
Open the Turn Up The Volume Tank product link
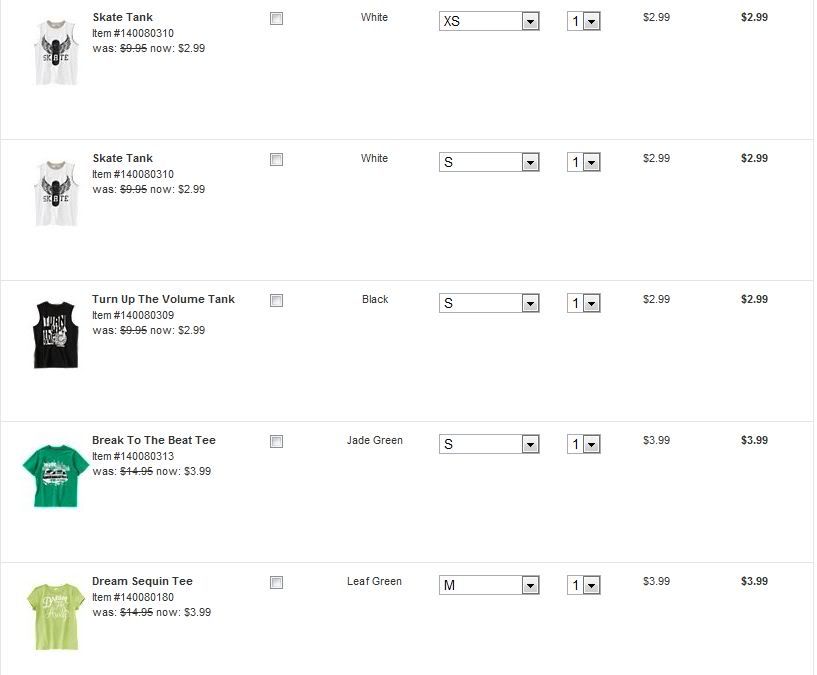pos(163,299)
